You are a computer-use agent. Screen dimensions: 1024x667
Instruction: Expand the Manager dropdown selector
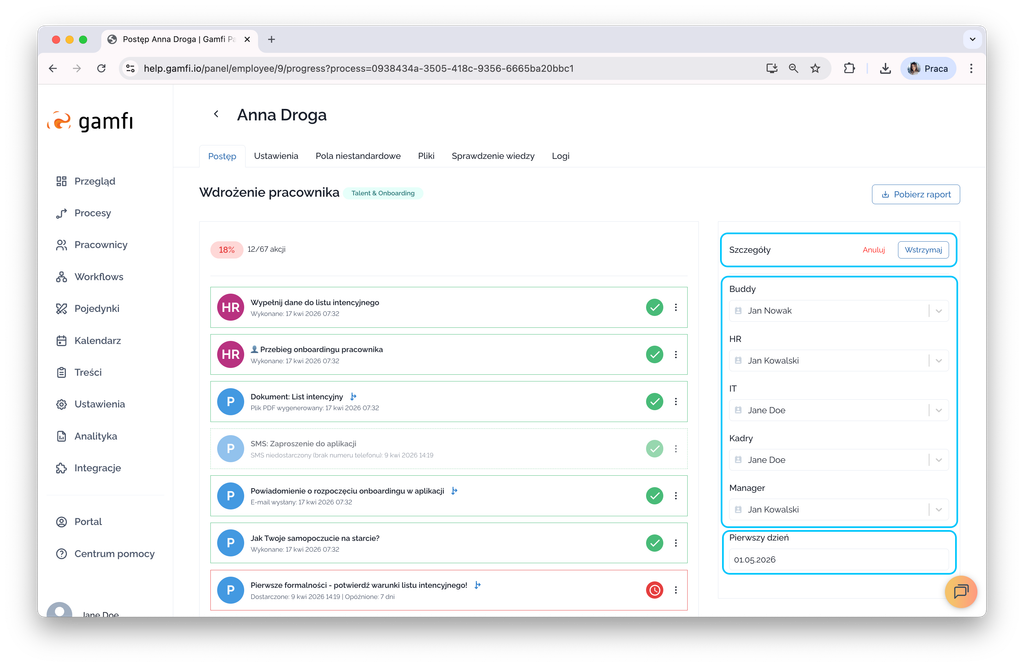(x=938, y=510)
